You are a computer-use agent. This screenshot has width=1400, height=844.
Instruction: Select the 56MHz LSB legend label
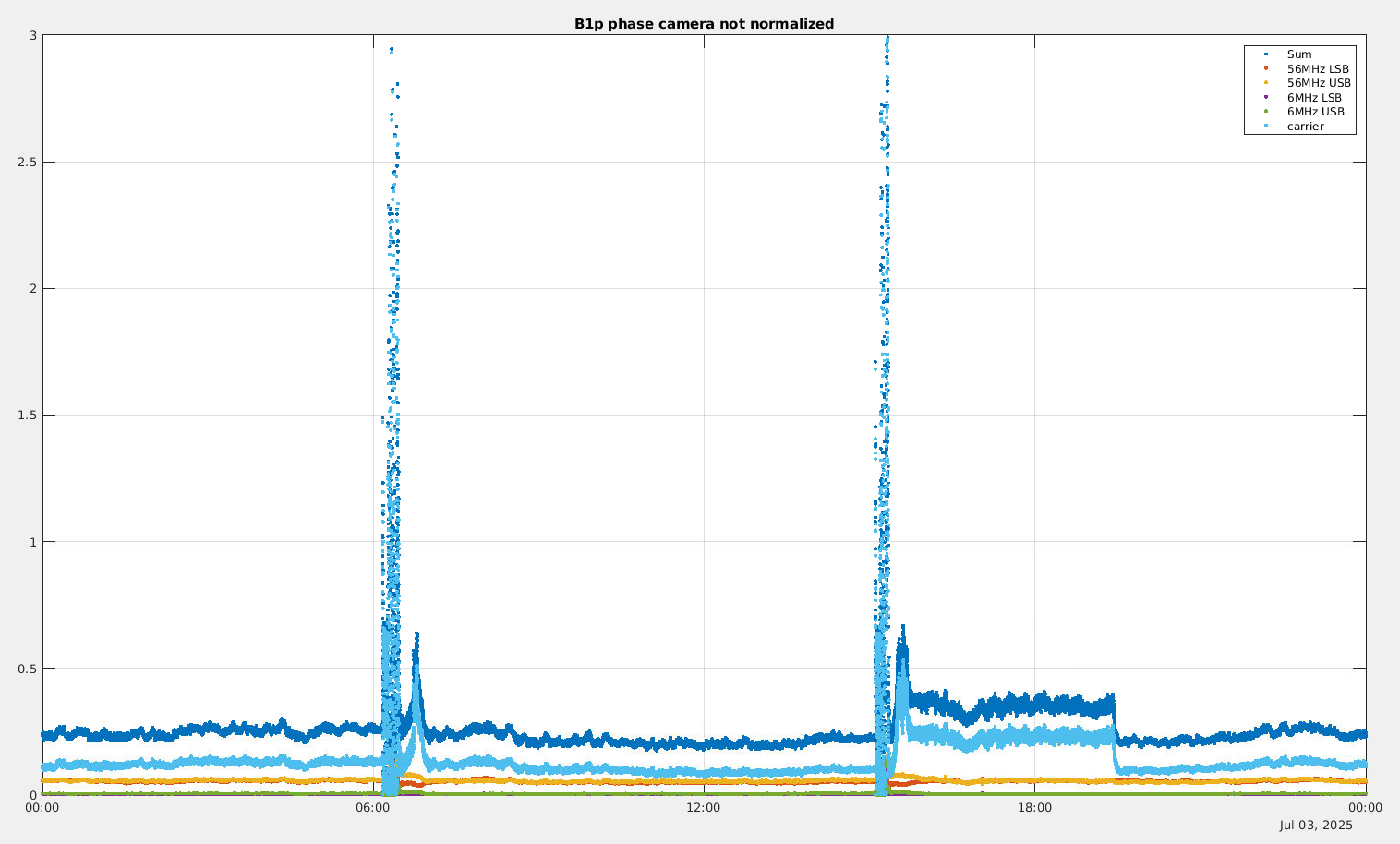(1318, 69)
